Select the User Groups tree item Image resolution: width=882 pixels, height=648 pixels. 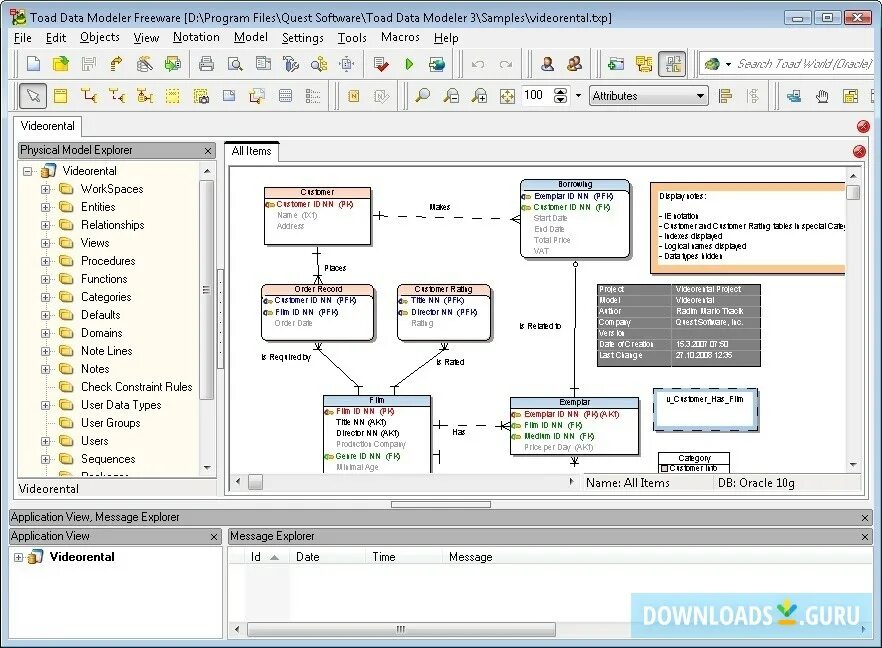(x=110, y=424)
